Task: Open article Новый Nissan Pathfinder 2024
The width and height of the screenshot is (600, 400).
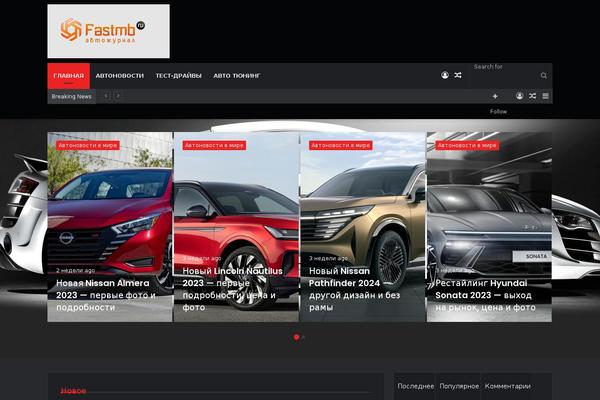Action: pyautogui.click(x=355, y=289)
